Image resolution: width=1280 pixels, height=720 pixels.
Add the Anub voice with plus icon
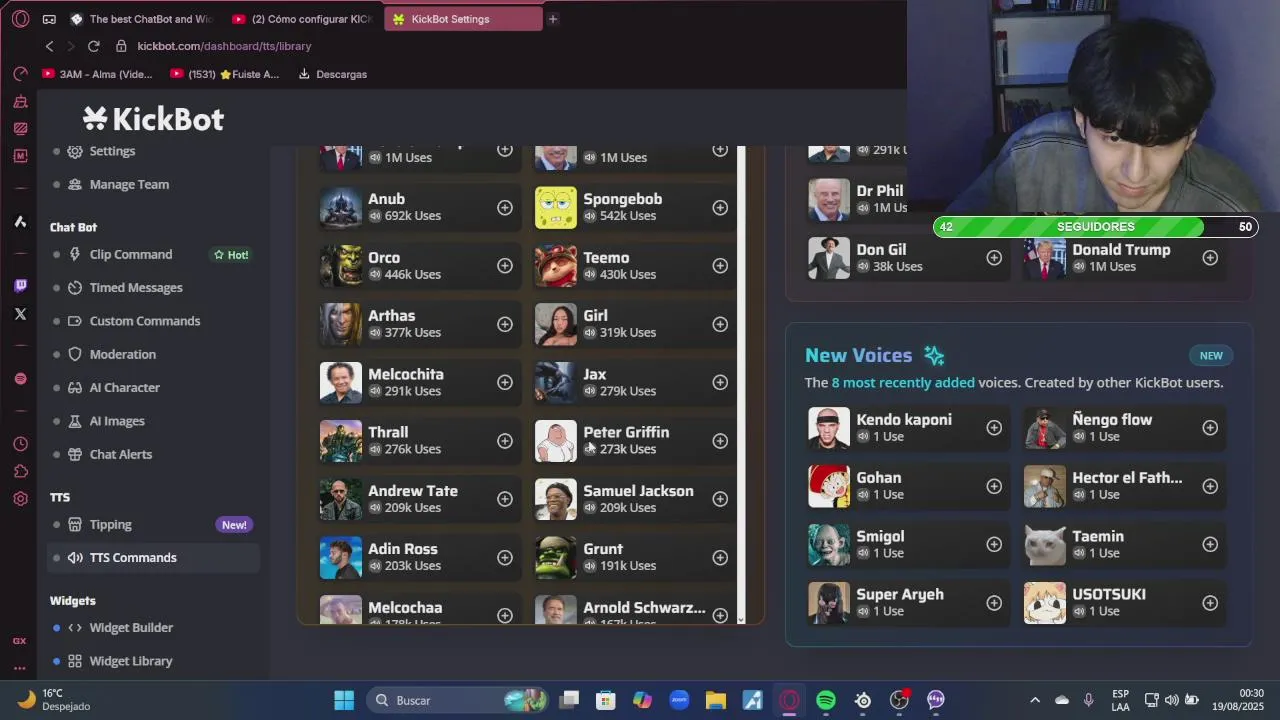pos(505,207)
